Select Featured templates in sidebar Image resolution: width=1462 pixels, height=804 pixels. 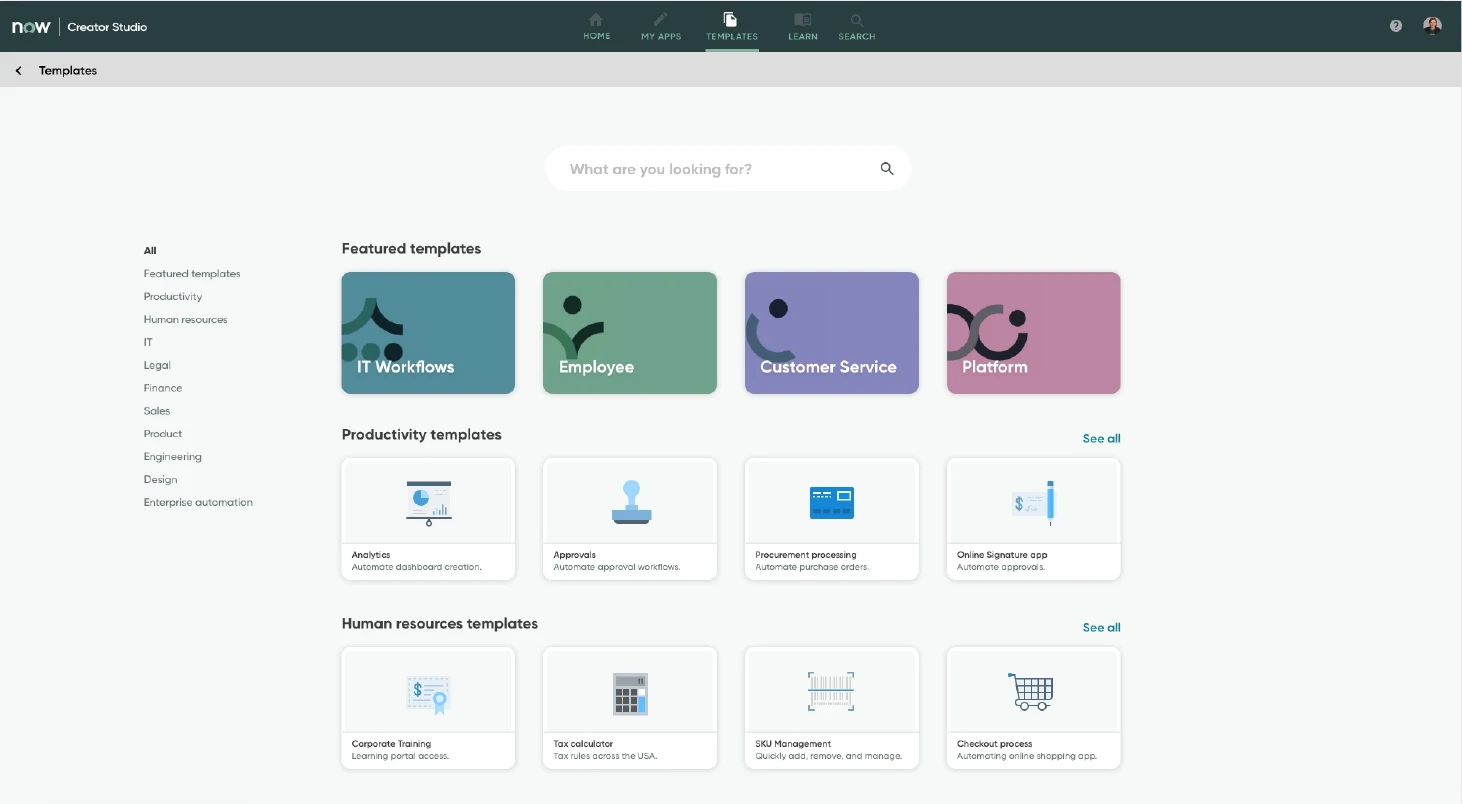tap(192, 274)
